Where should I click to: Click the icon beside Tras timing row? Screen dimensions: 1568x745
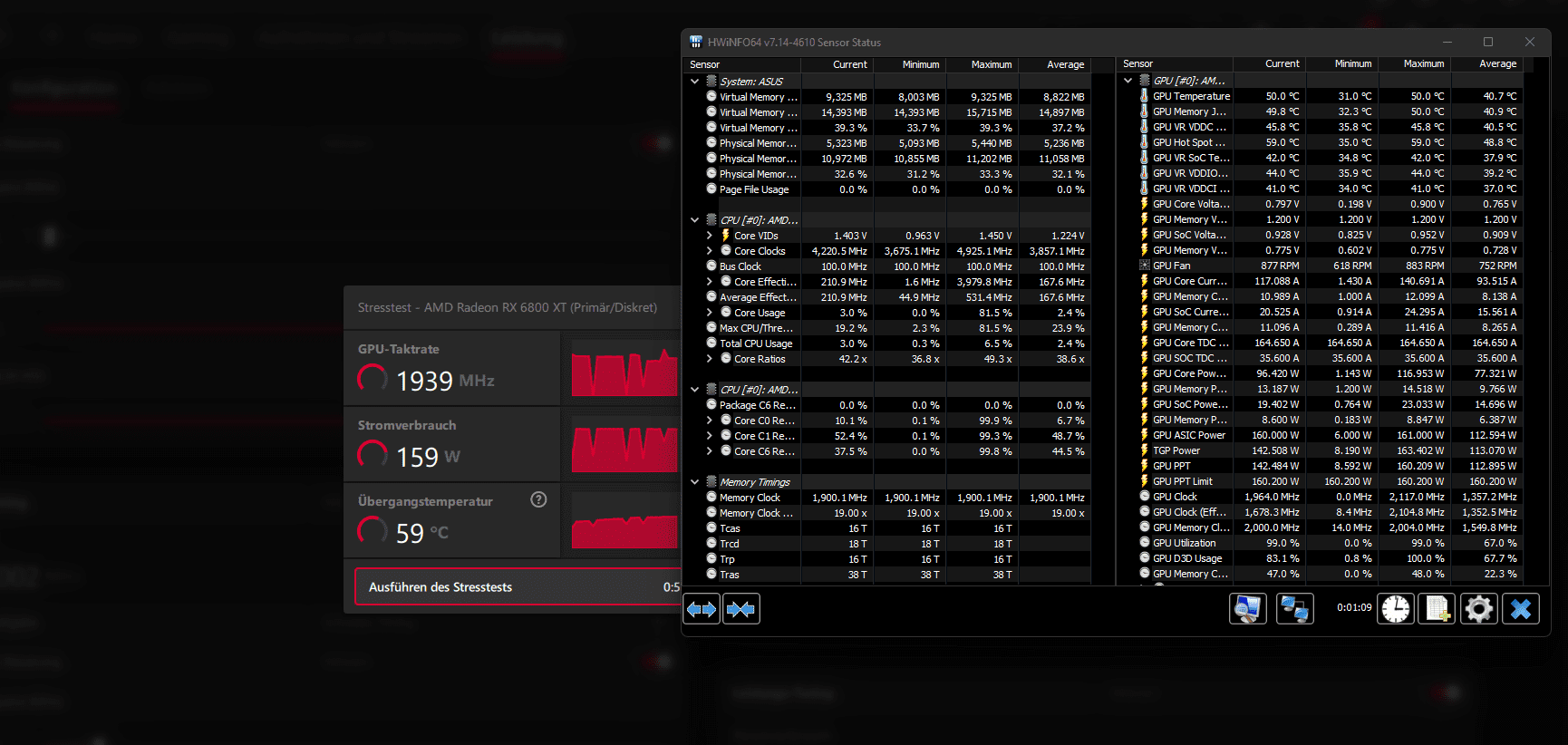click(711, 575)
